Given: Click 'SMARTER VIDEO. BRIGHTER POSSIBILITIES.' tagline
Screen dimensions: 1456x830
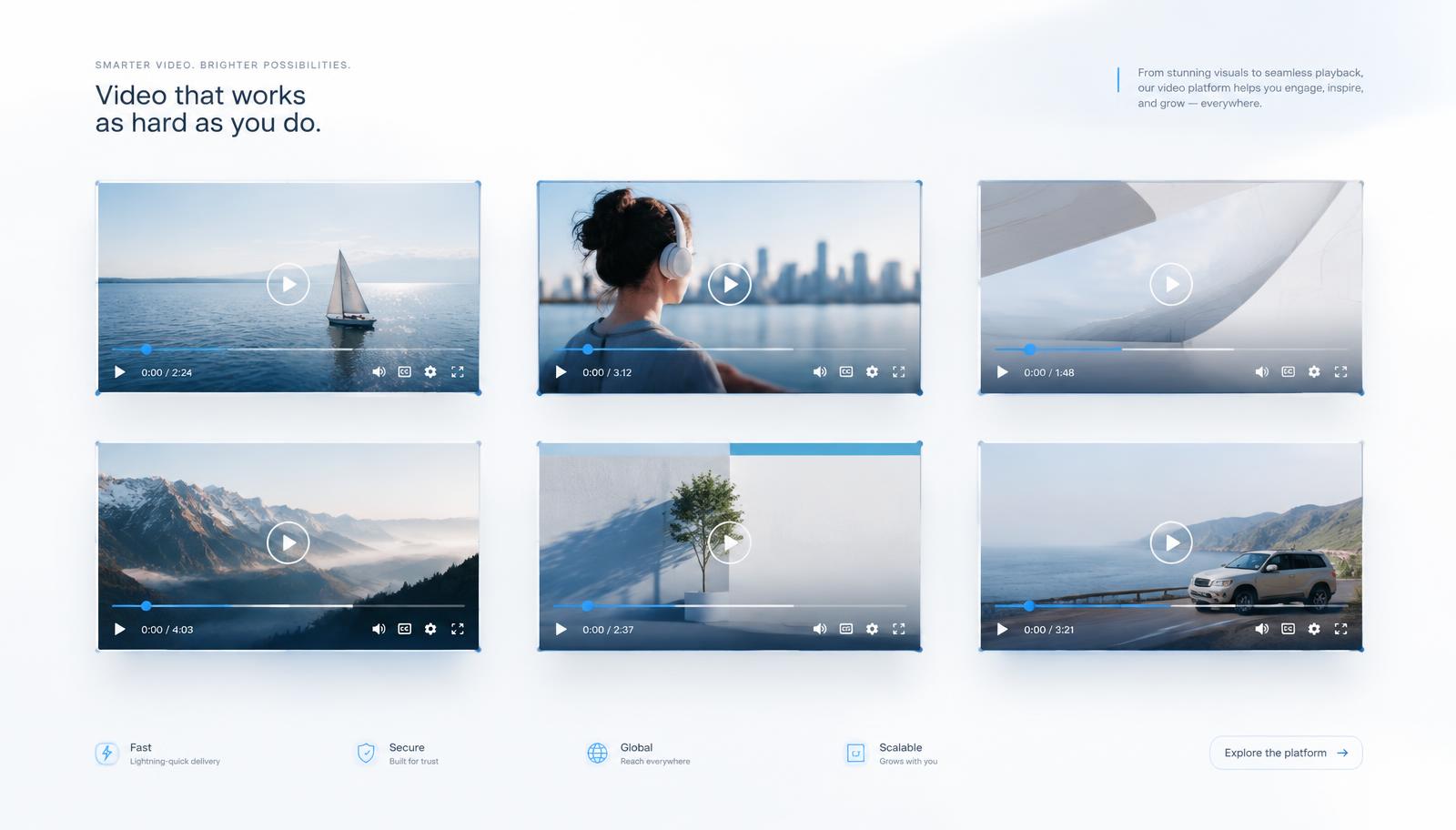Looking at the screenshot, I should tap(223, 66).
